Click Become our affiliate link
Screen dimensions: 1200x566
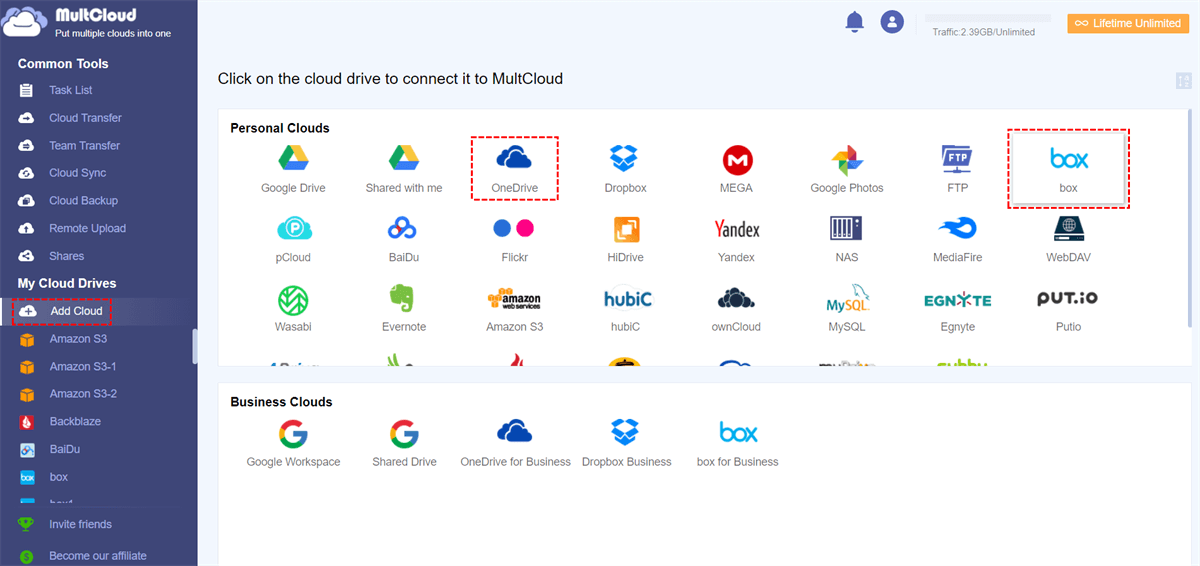point(98,555)
